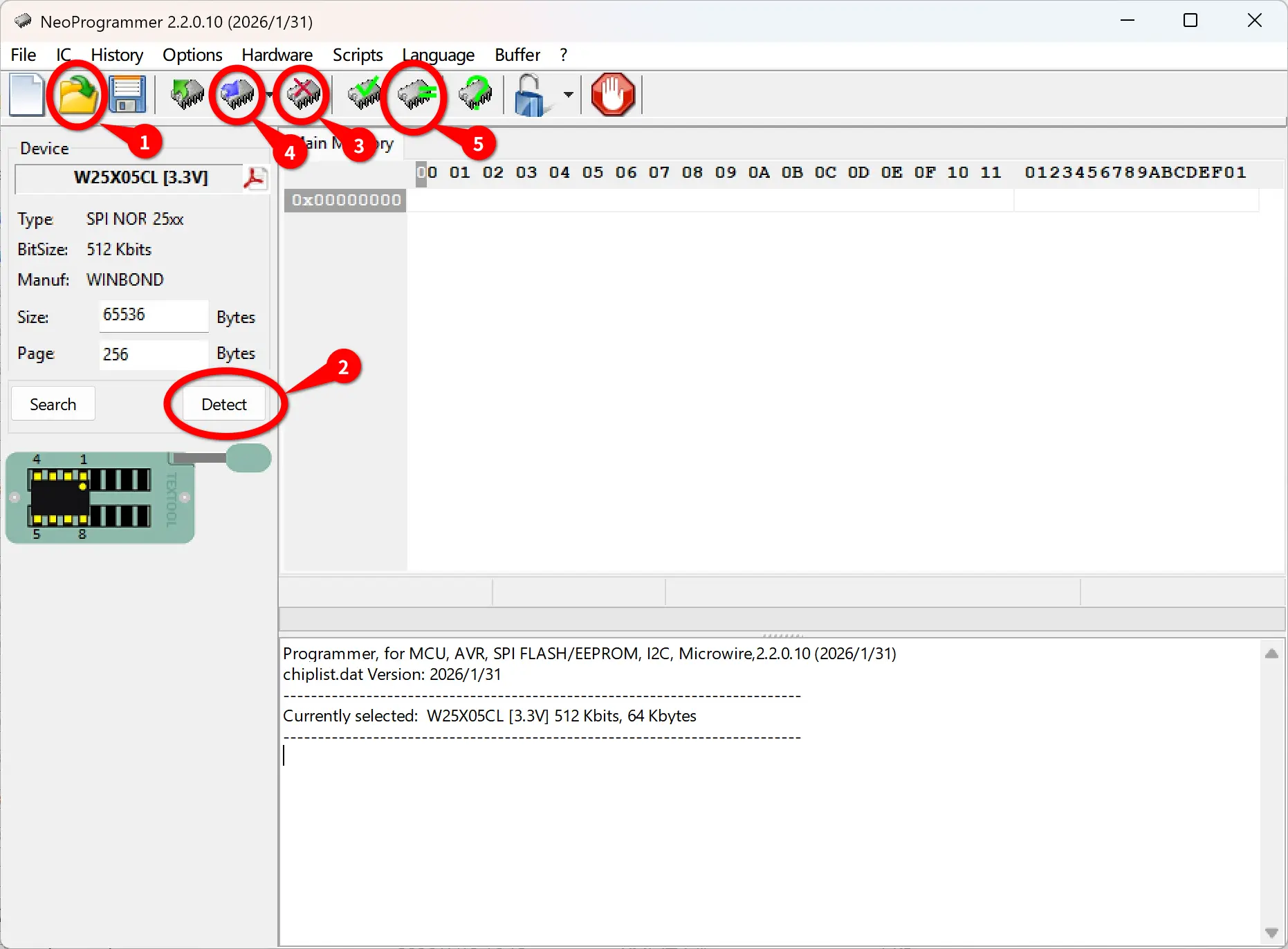The width and height of the screenshot is (1288, 949).
Task: Minimize the NeoProgrammer window
Action: pyautogui.click(x=1128, y=21)
